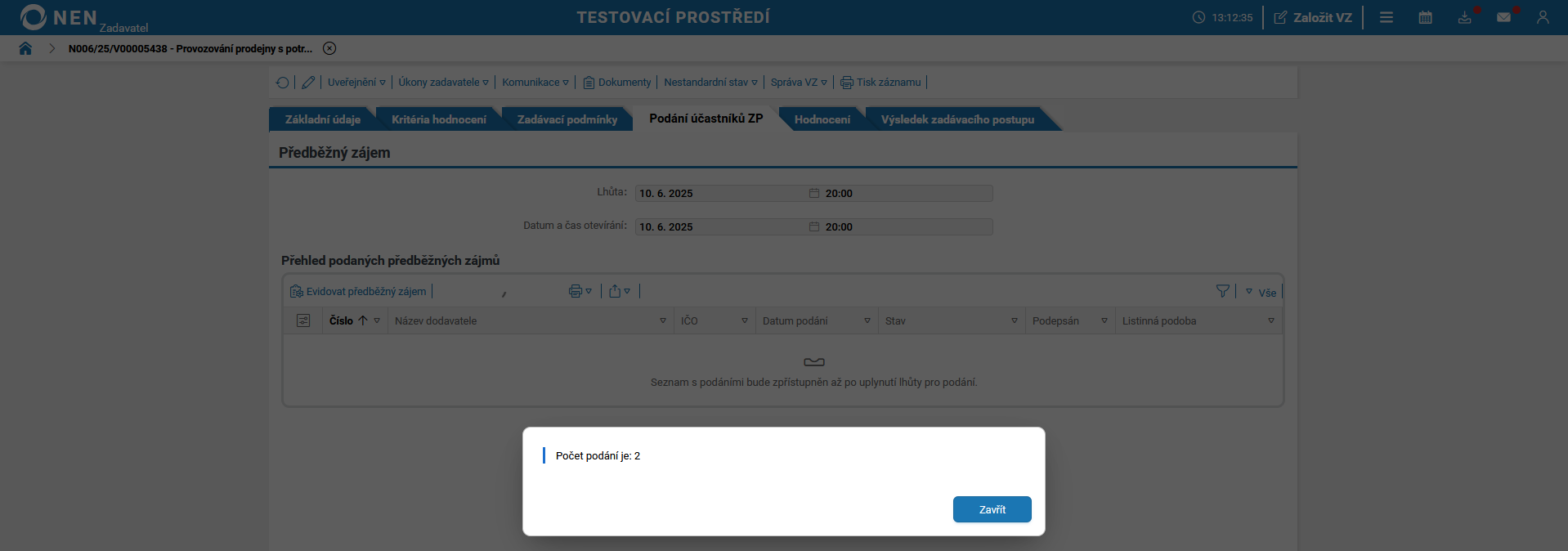Click the export icon in the table toolbar
The width and height of the screenshot is (1568, 551).
click(615, 290)
